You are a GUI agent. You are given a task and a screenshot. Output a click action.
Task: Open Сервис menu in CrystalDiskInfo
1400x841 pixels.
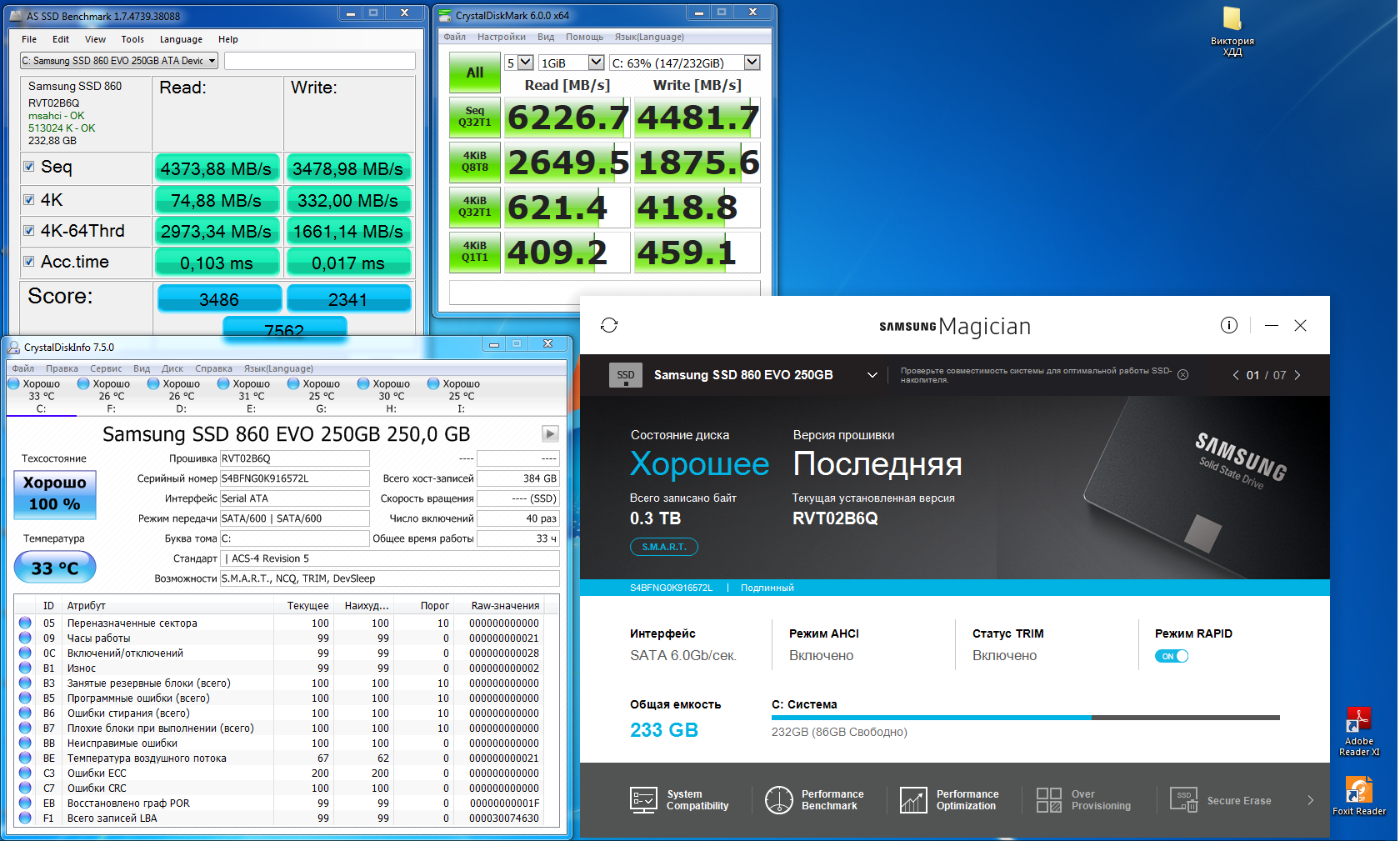pos(106,368)
